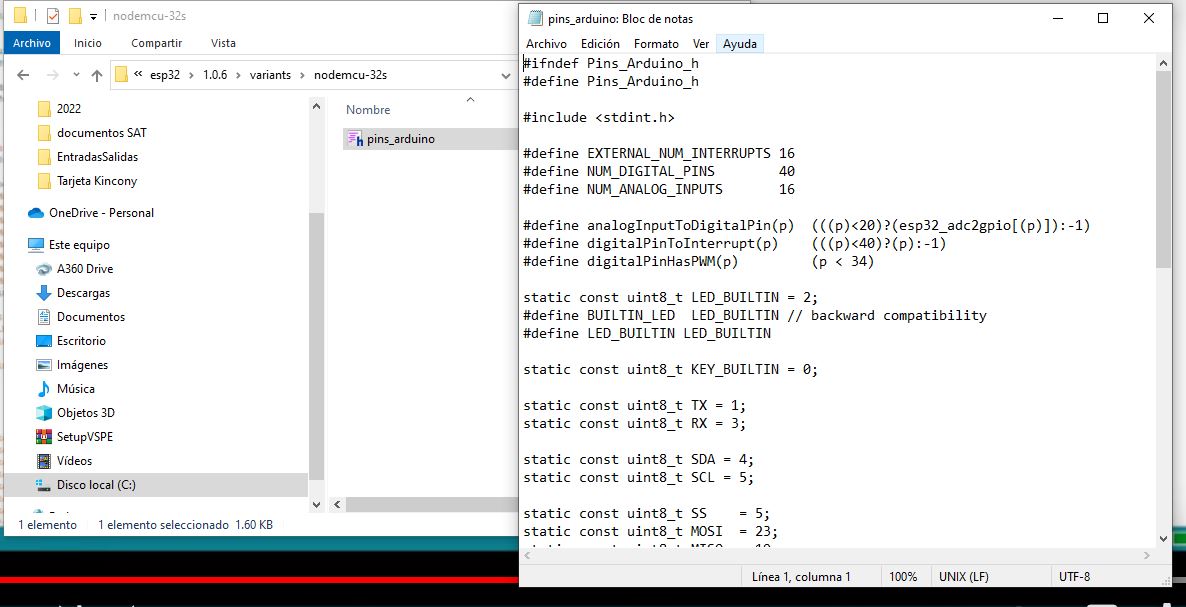Open the Descargas folder
The height and width of the screenshot is (607, 1186).
pos(83,293)
